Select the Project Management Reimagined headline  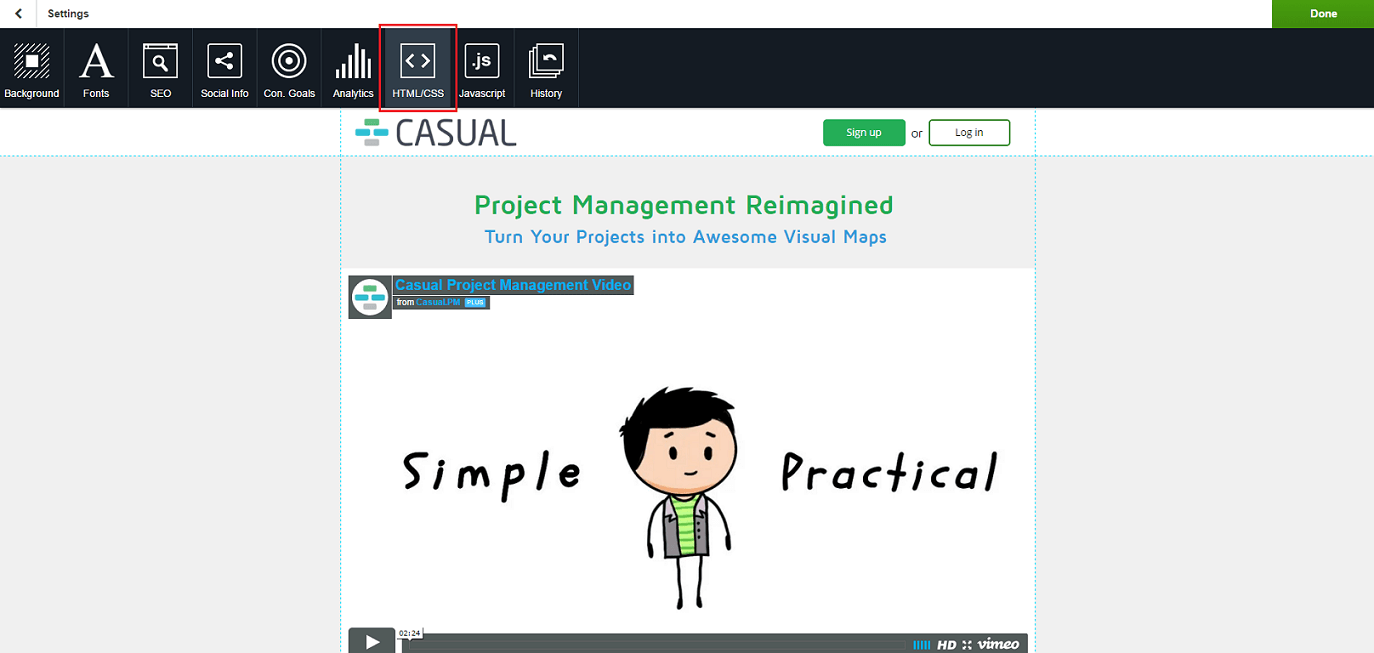[x=684, y=205]
